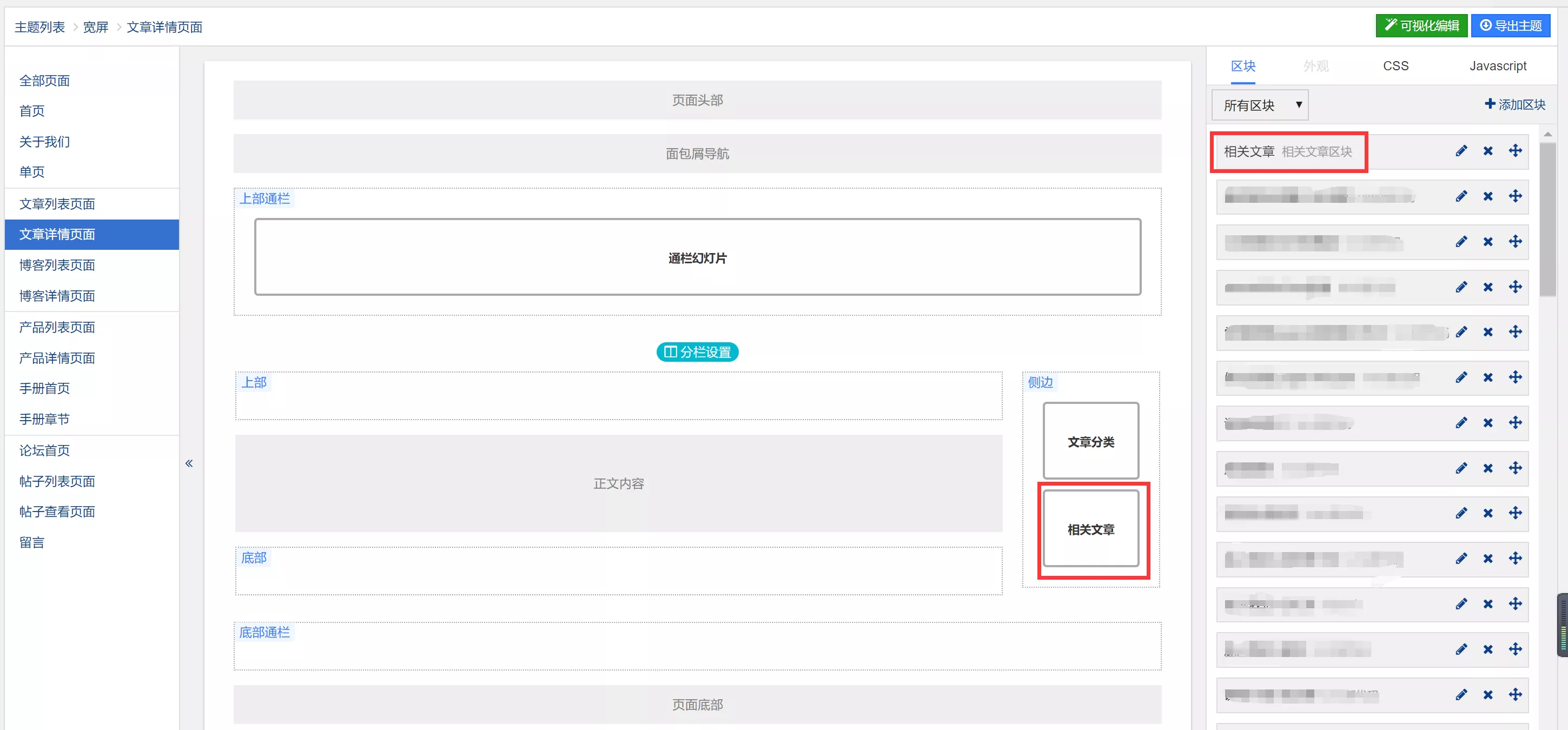This screenshot has height=730, width=1568.
Task: Click the edit pencil for 相关文章 block
Action: point(1461,151)
